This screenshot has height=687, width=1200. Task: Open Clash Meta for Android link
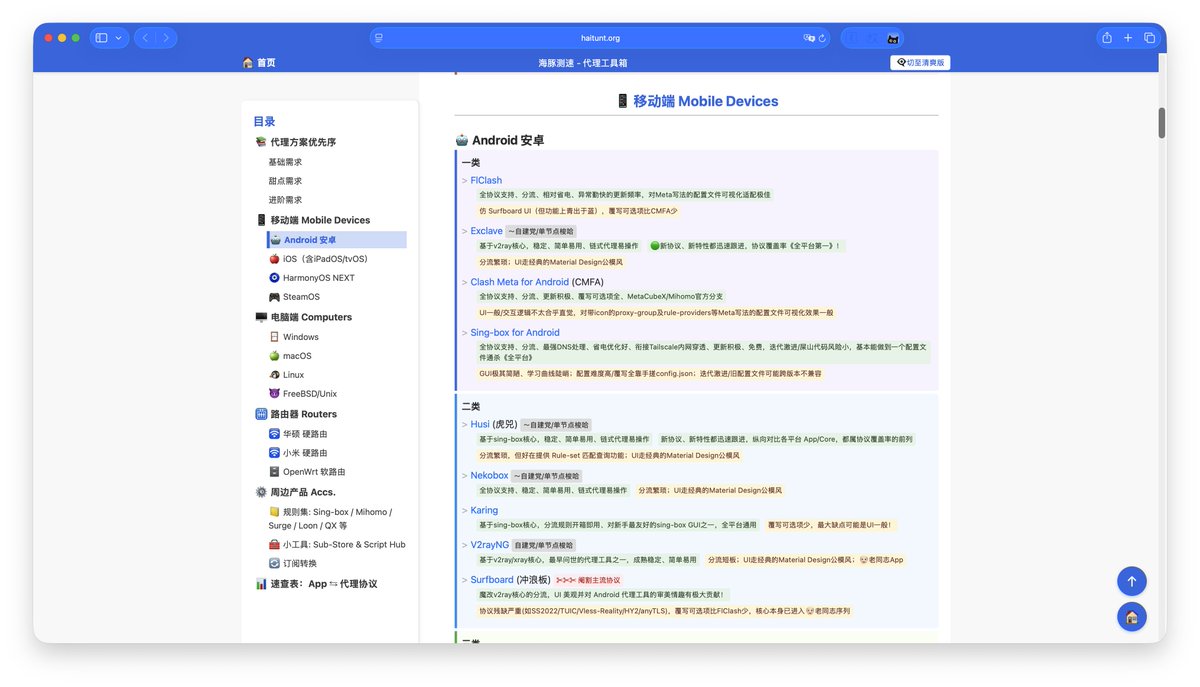click(x=520, y=282)
